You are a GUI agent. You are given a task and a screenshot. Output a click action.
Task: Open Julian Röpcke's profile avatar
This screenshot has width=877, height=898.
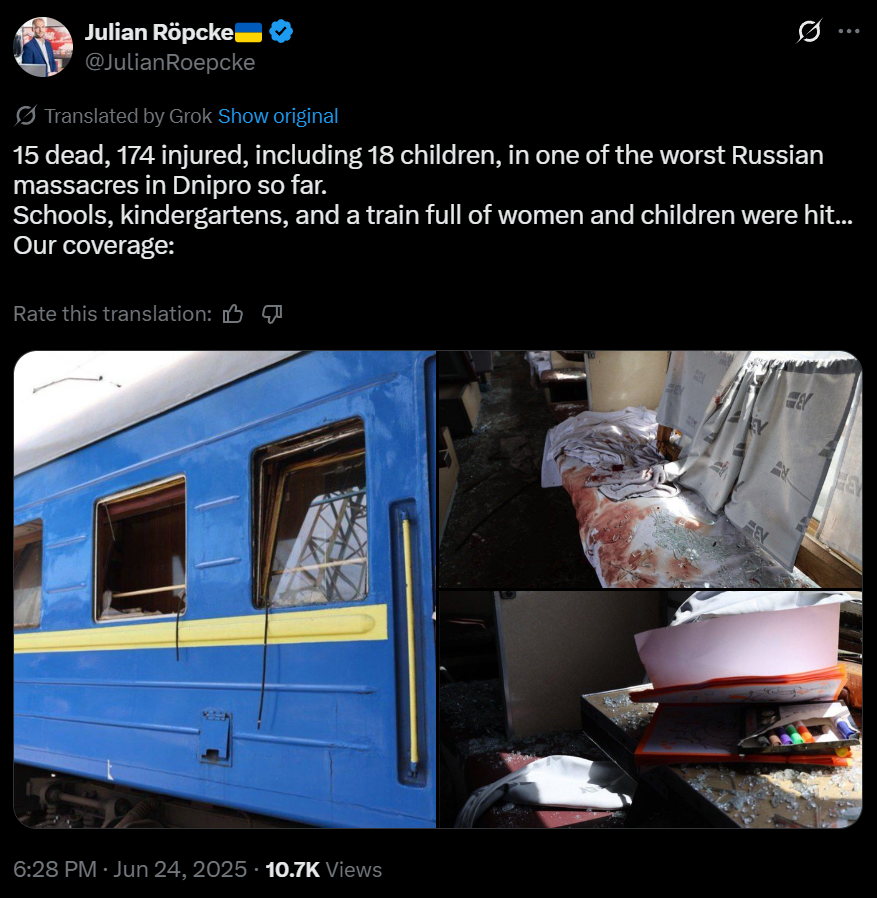(x=43, y=47)
